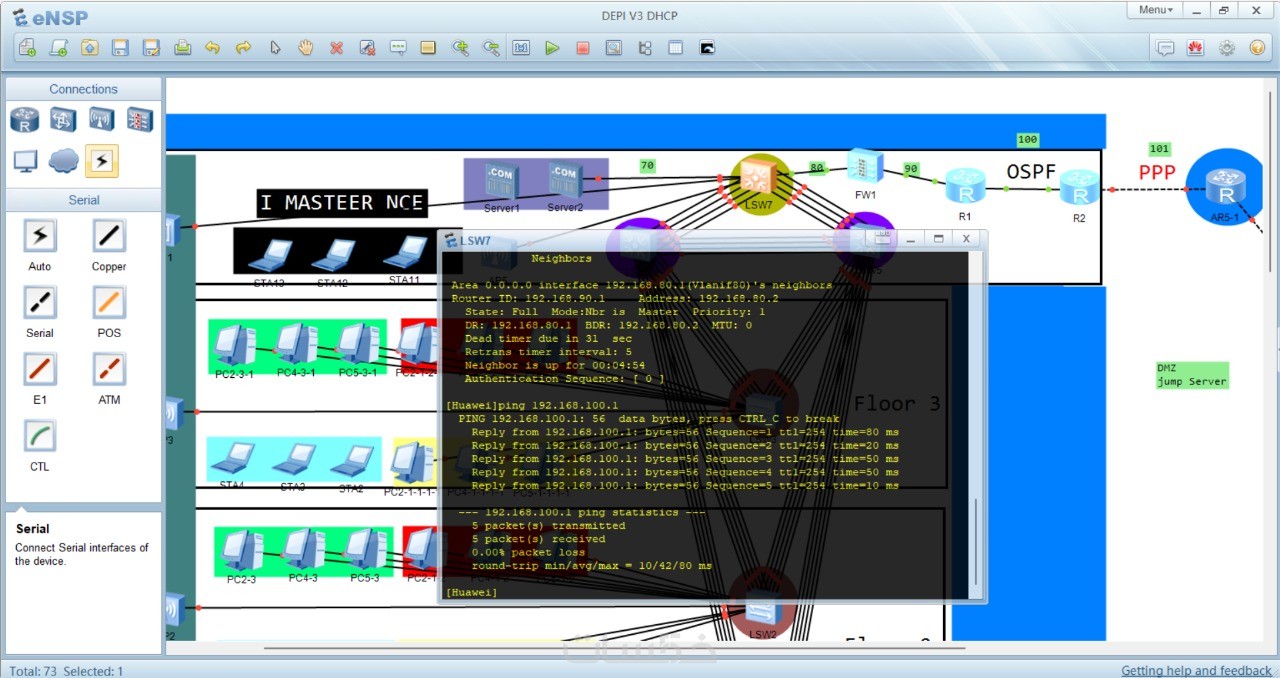Click the red X delete tool
The height and width of the screenshot is (678, 1280).
(x=337, y=47)
